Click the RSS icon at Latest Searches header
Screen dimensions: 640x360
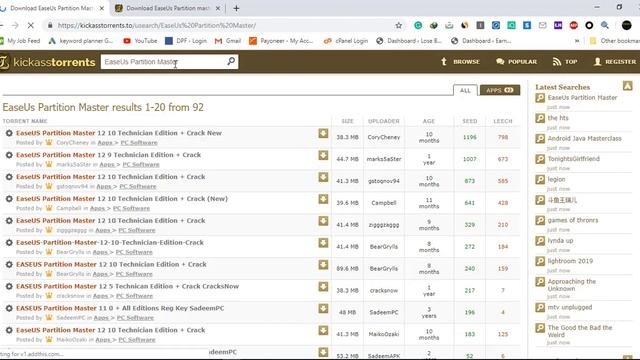[627, 86]
